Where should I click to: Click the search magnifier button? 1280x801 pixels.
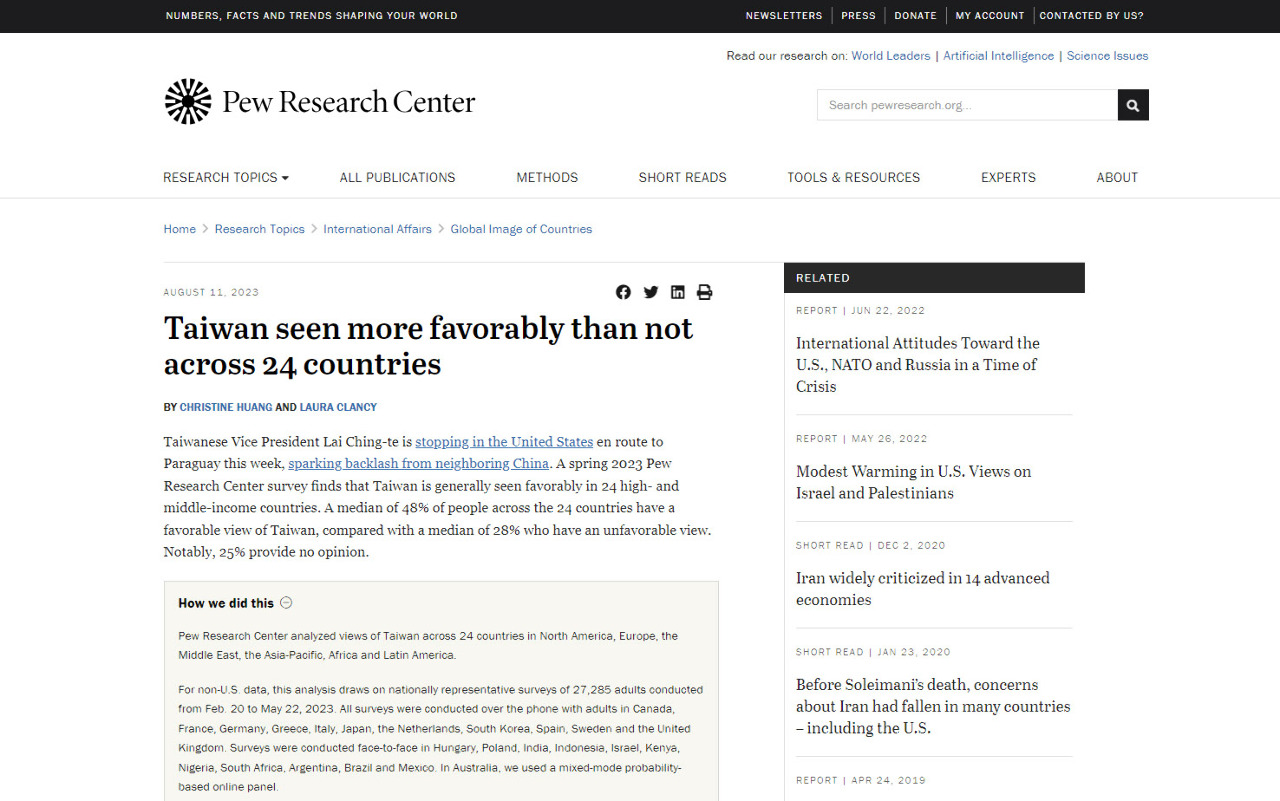pyautogui.click(x=1133, y=105)
